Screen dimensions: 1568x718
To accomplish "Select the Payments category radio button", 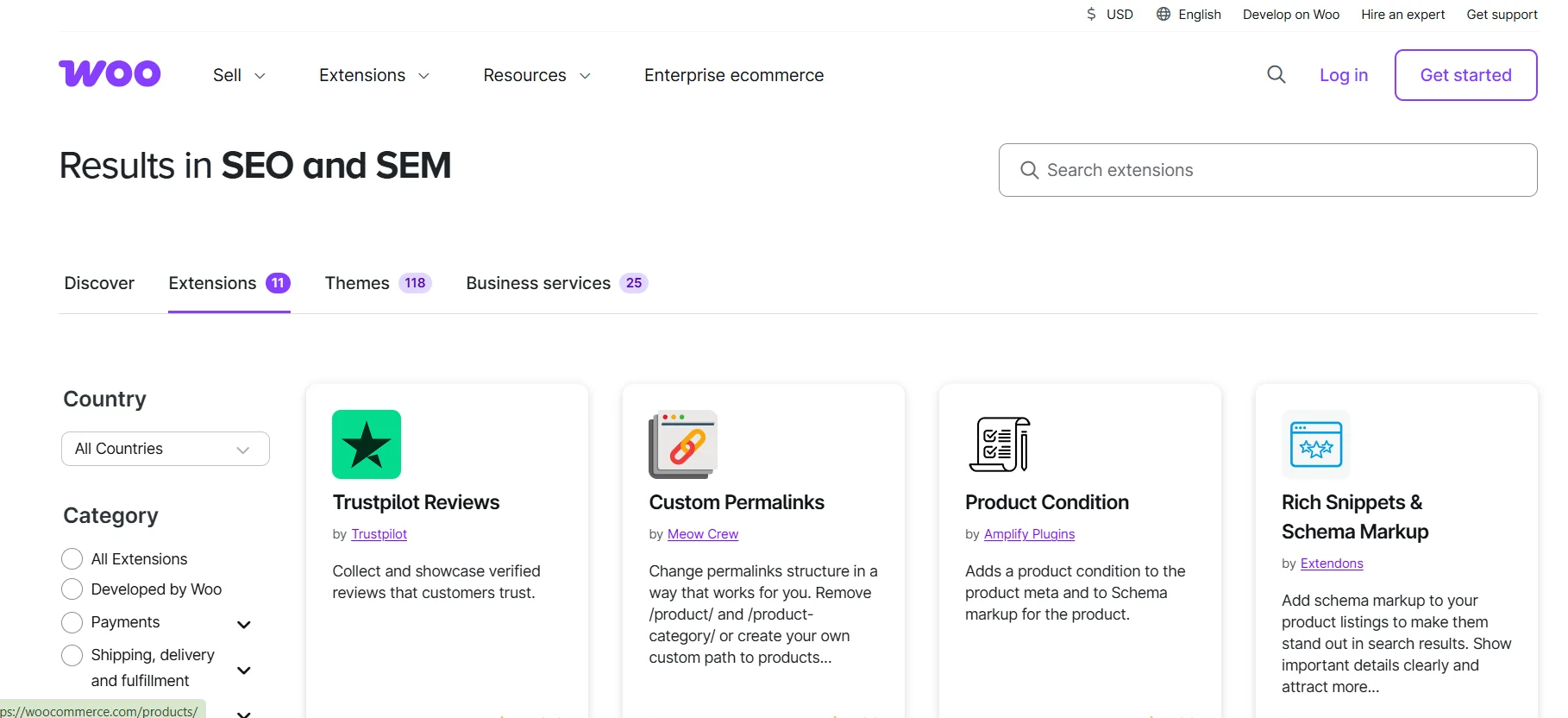I will pyautogui.click(x=72, y=622).
